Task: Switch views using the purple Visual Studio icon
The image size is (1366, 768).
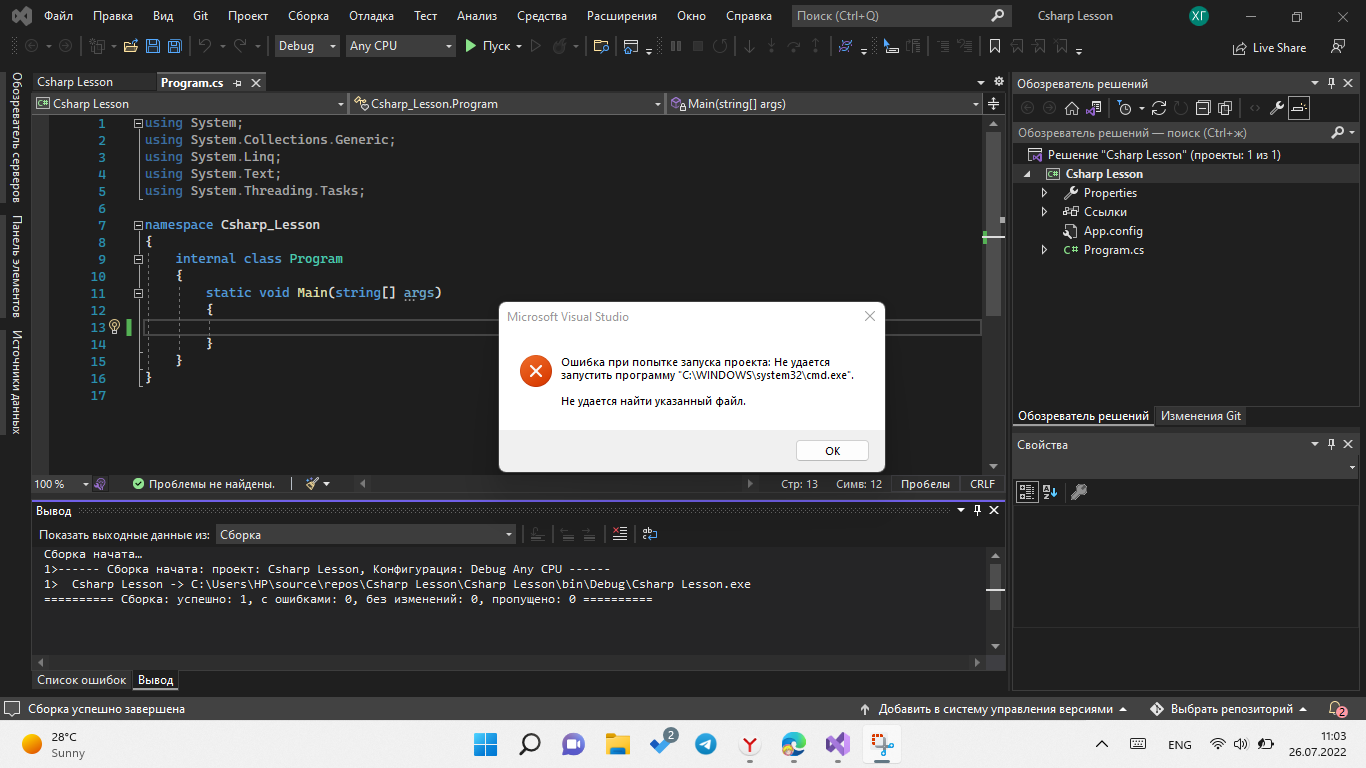Action: 1094,108
